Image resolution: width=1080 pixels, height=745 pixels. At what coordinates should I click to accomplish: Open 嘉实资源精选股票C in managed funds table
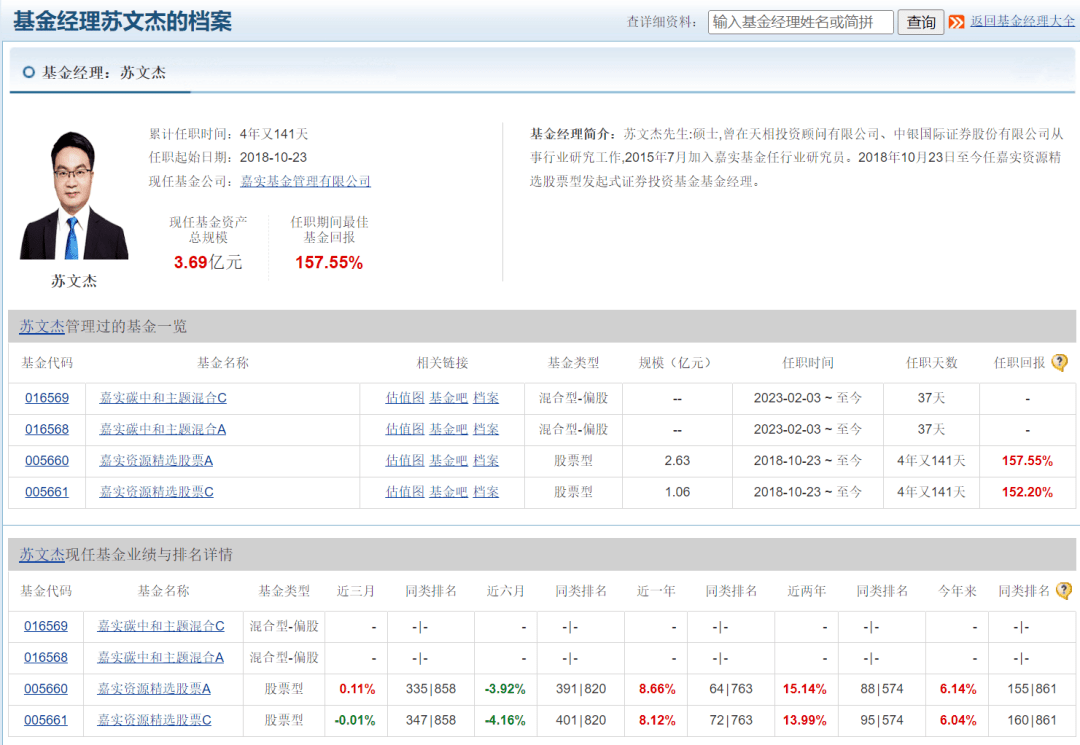tap(156, 492)
